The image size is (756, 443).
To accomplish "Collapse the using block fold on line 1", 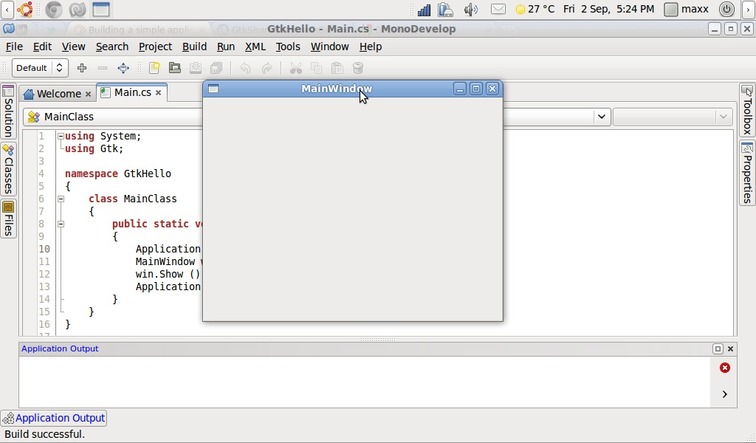I will [61, 136].
